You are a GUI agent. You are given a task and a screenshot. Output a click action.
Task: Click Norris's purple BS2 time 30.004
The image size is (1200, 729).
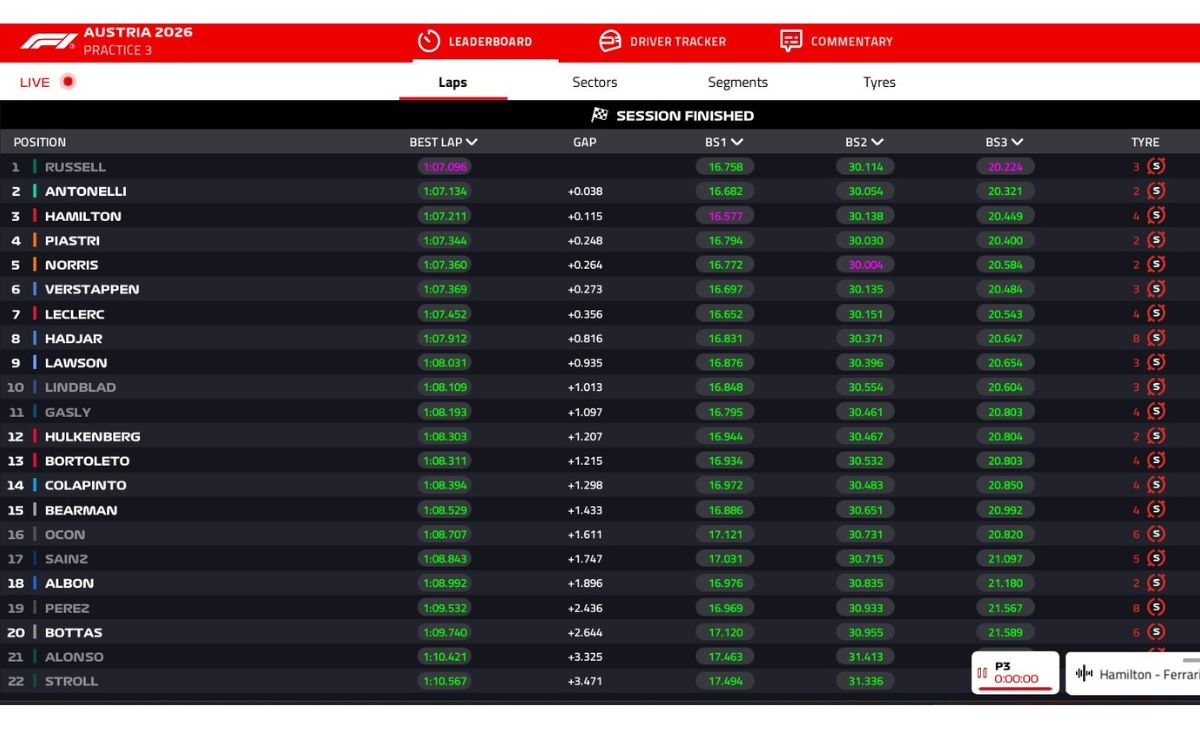click(866, 265)
